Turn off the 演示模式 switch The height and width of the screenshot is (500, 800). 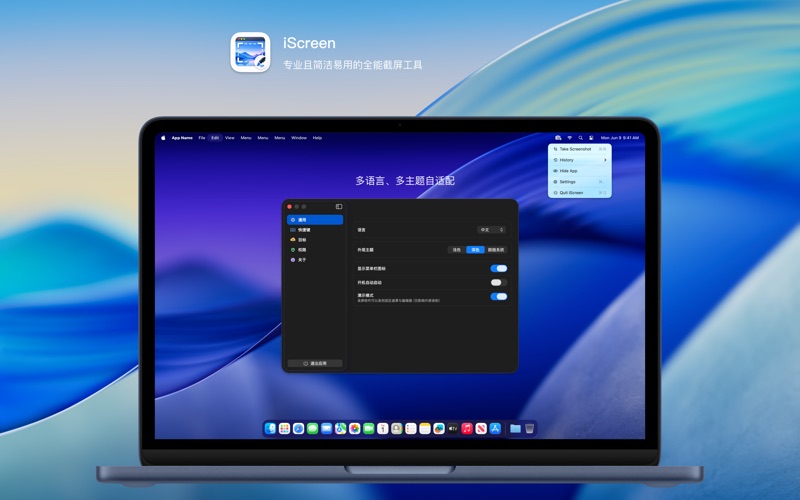tap(498, 296)
